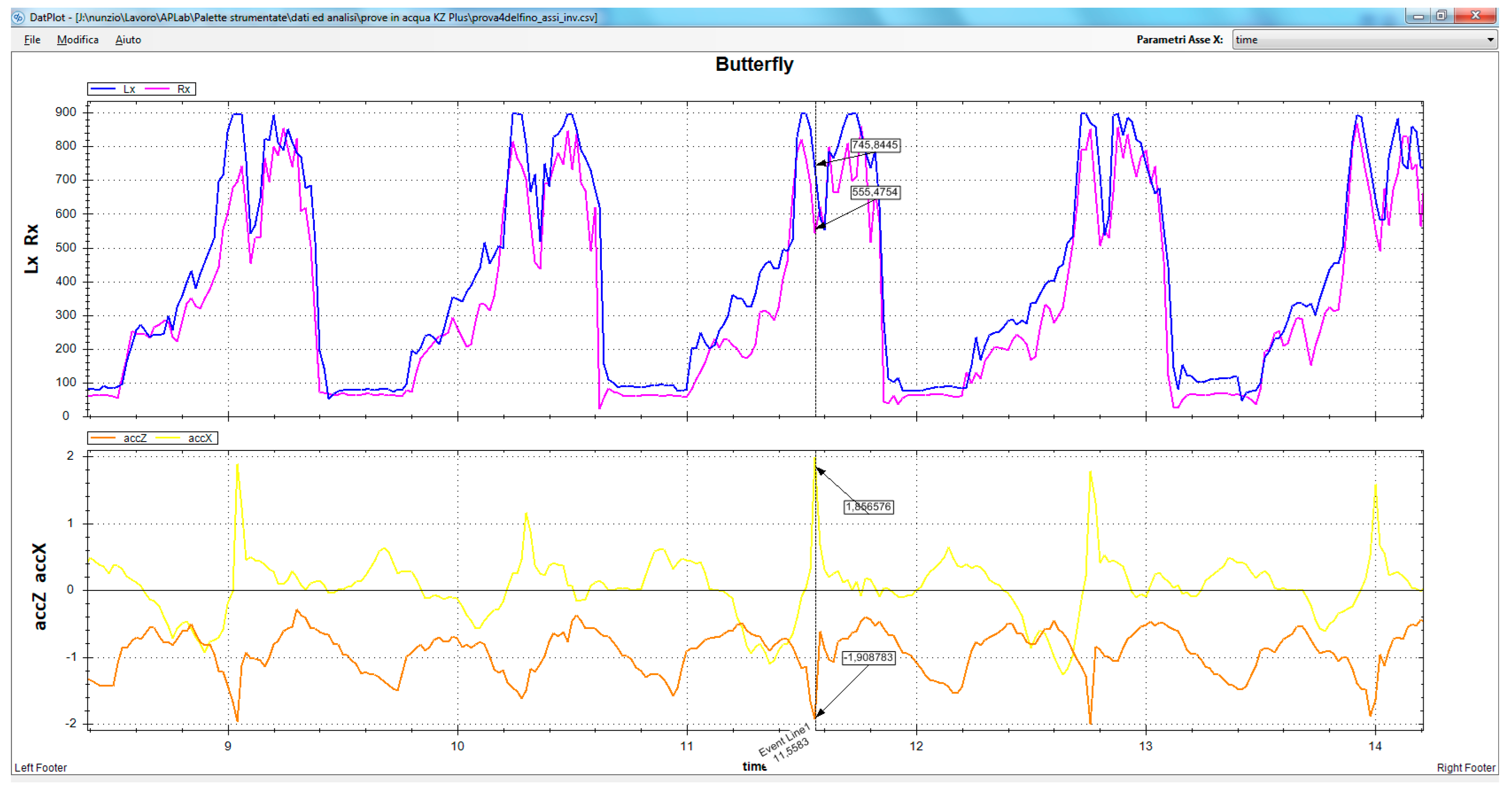Click the 'Lx Rx' Y-axis label
Viewport: 1512px width, 786px height.
[32, 248]
